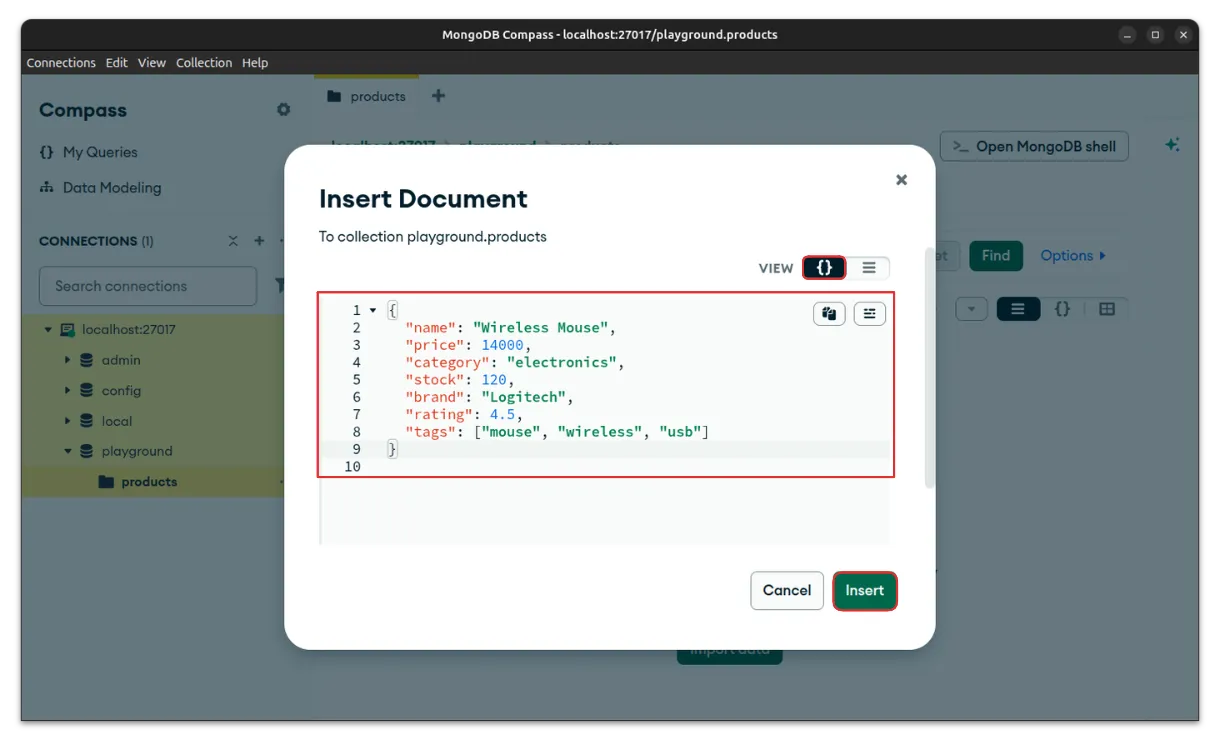Switch results to table view
Image resolution: width=1220 pixels, height=744 pixels.
tap(1107, 309)
